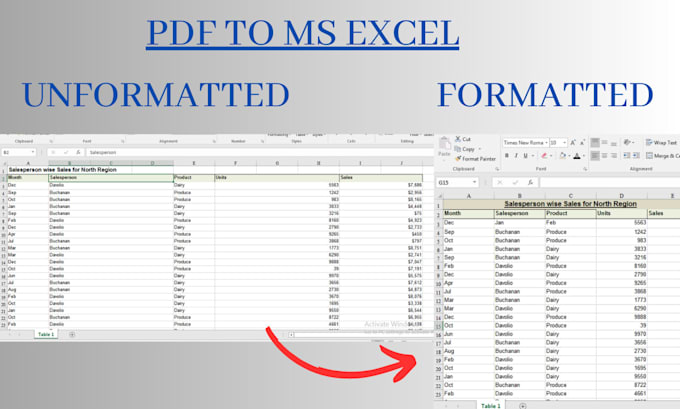Click Name Box showing B2 in unformatted window
Viewport: 680px width, 409px height.
[18, 152]
